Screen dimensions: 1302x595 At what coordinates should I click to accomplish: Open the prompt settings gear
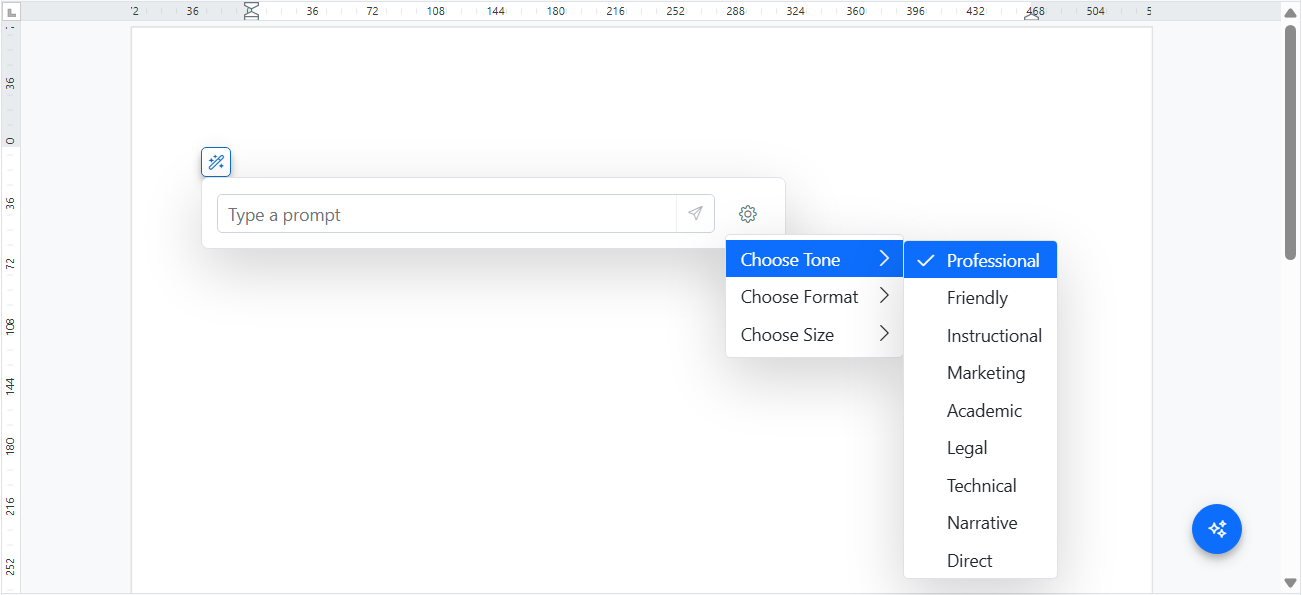[x=748, y=214]
